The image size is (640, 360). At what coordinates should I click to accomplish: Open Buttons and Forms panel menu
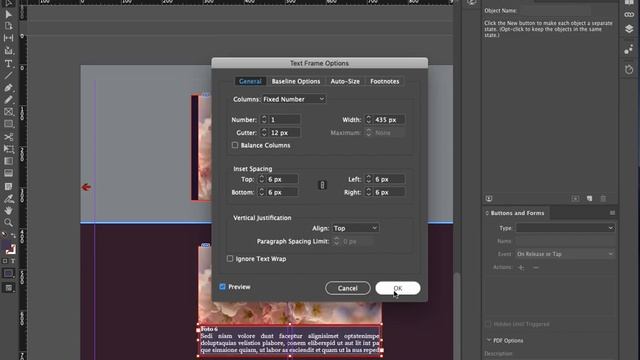click(x=612, y=213)
